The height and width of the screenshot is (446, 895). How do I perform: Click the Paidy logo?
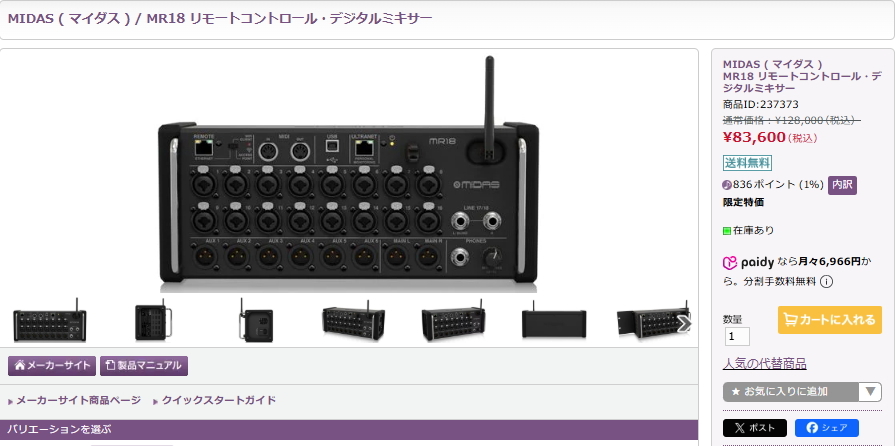[748, 263]
